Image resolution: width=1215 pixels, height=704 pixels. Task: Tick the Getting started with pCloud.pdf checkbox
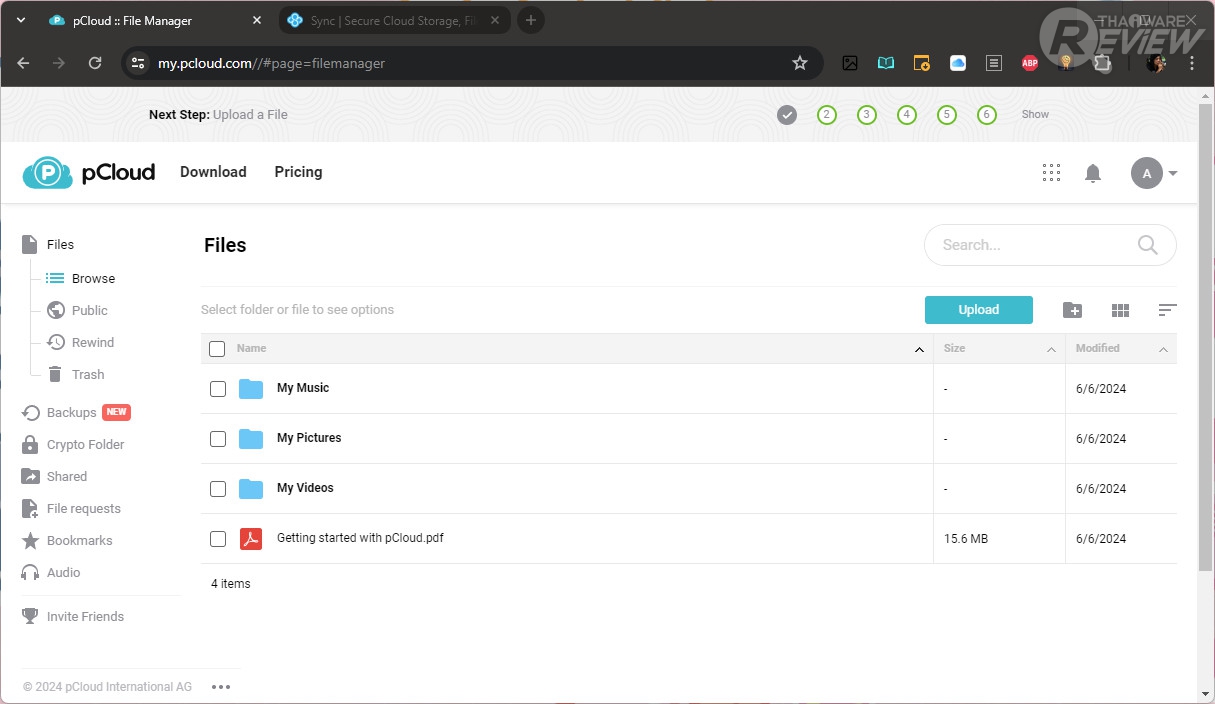pyautogui.click(x=218, y=539)
